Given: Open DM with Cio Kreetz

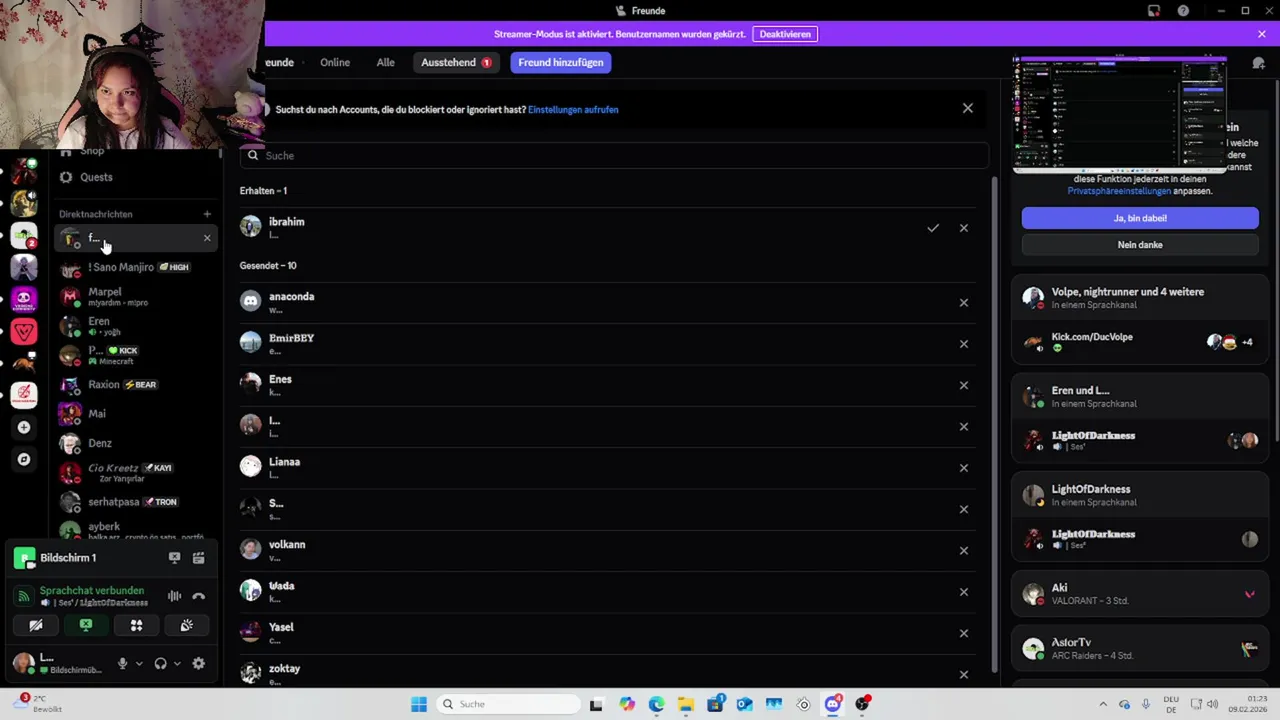Looking at the screenshot, I should [136, 473].
